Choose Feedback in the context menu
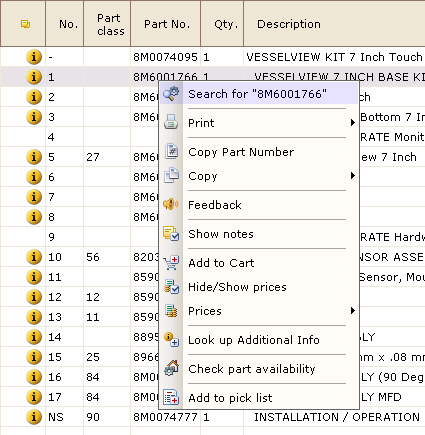425x435 pixels. coord(215,205)
